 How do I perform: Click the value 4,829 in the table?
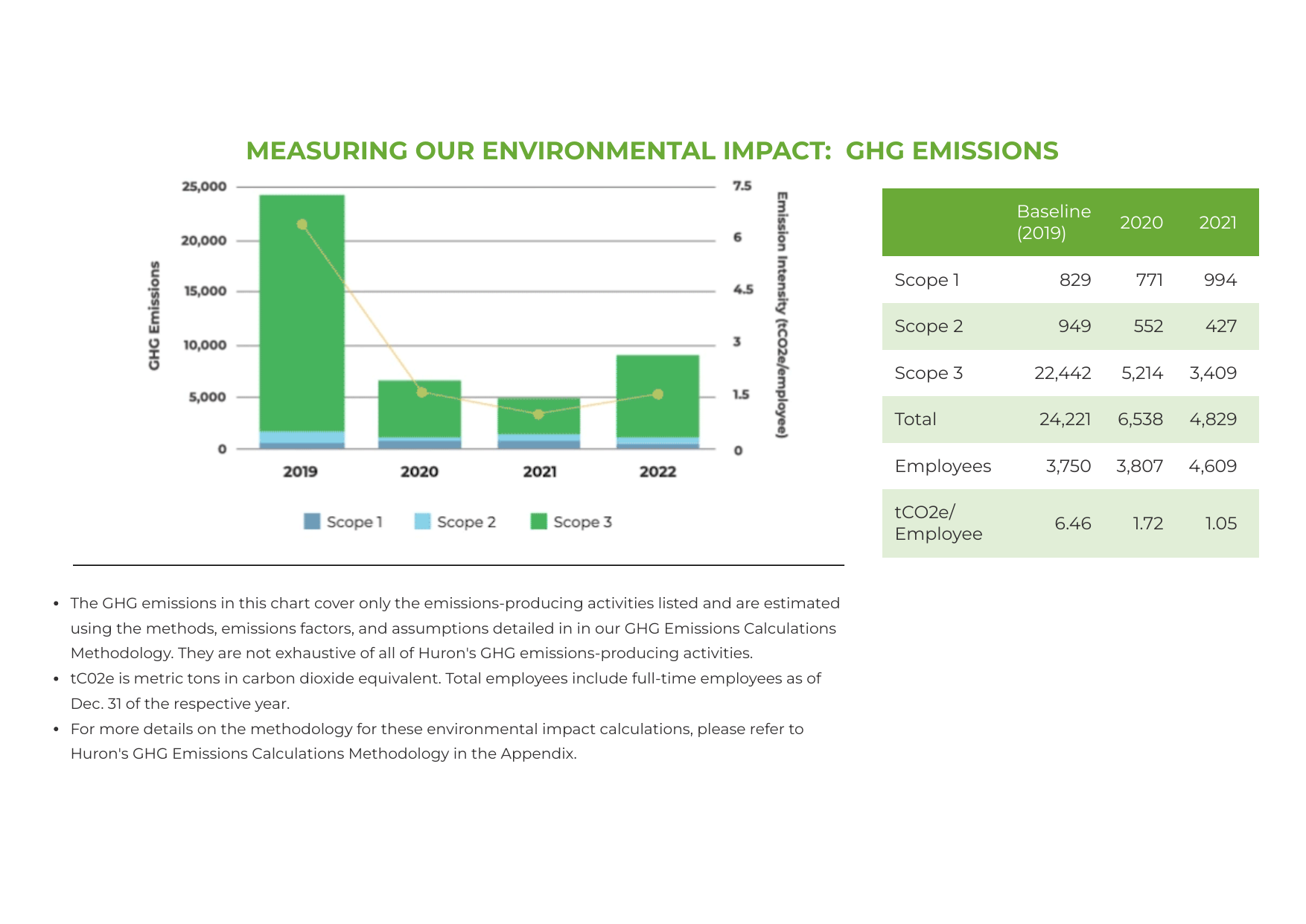point(1213,419)
